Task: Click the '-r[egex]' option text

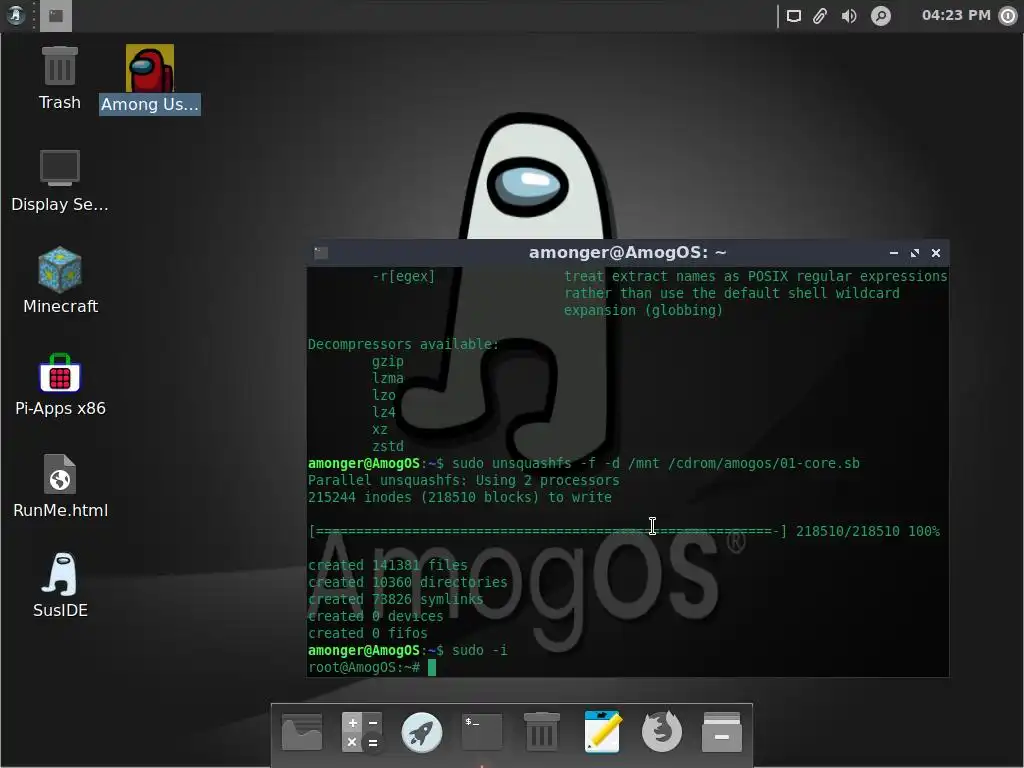Action: point(403,276)
